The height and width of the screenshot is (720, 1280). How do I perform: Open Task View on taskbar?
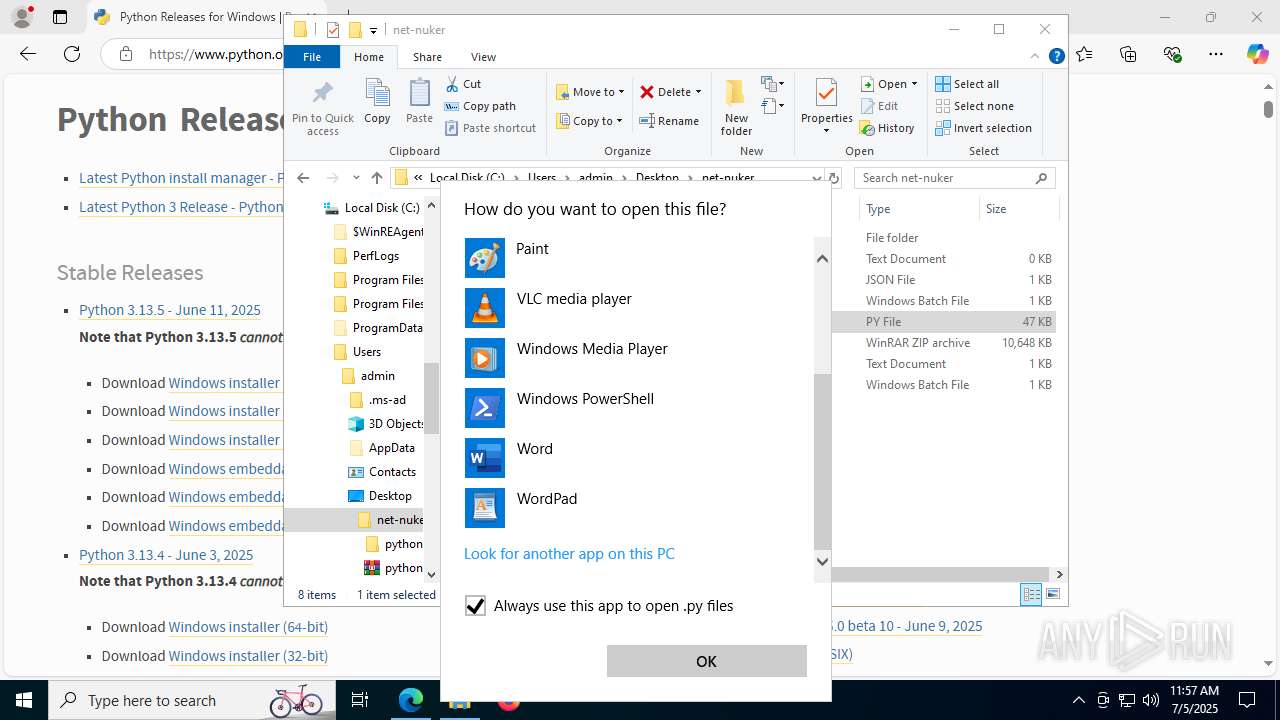tap(360, 700)
